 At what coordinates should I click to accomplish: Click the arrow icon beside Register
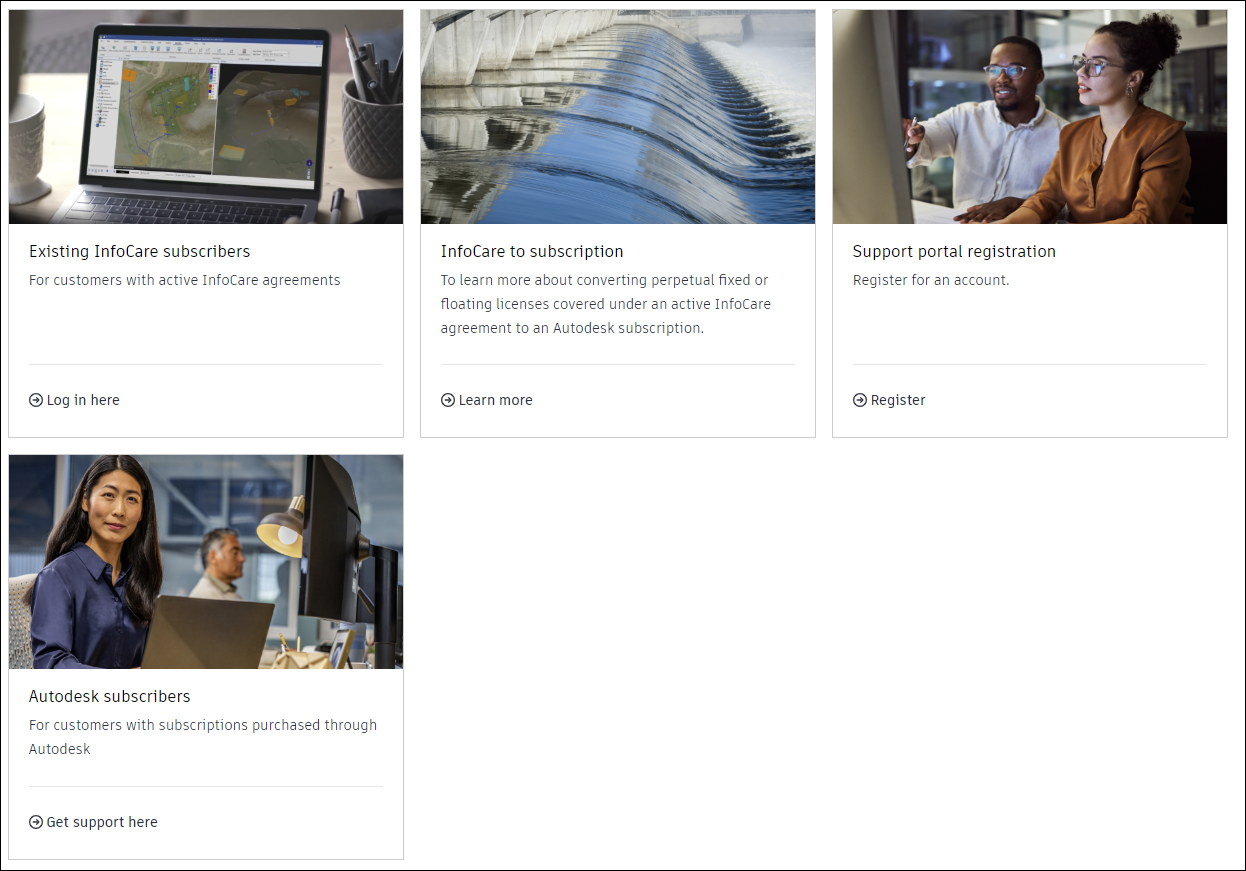tap(860, 400)
